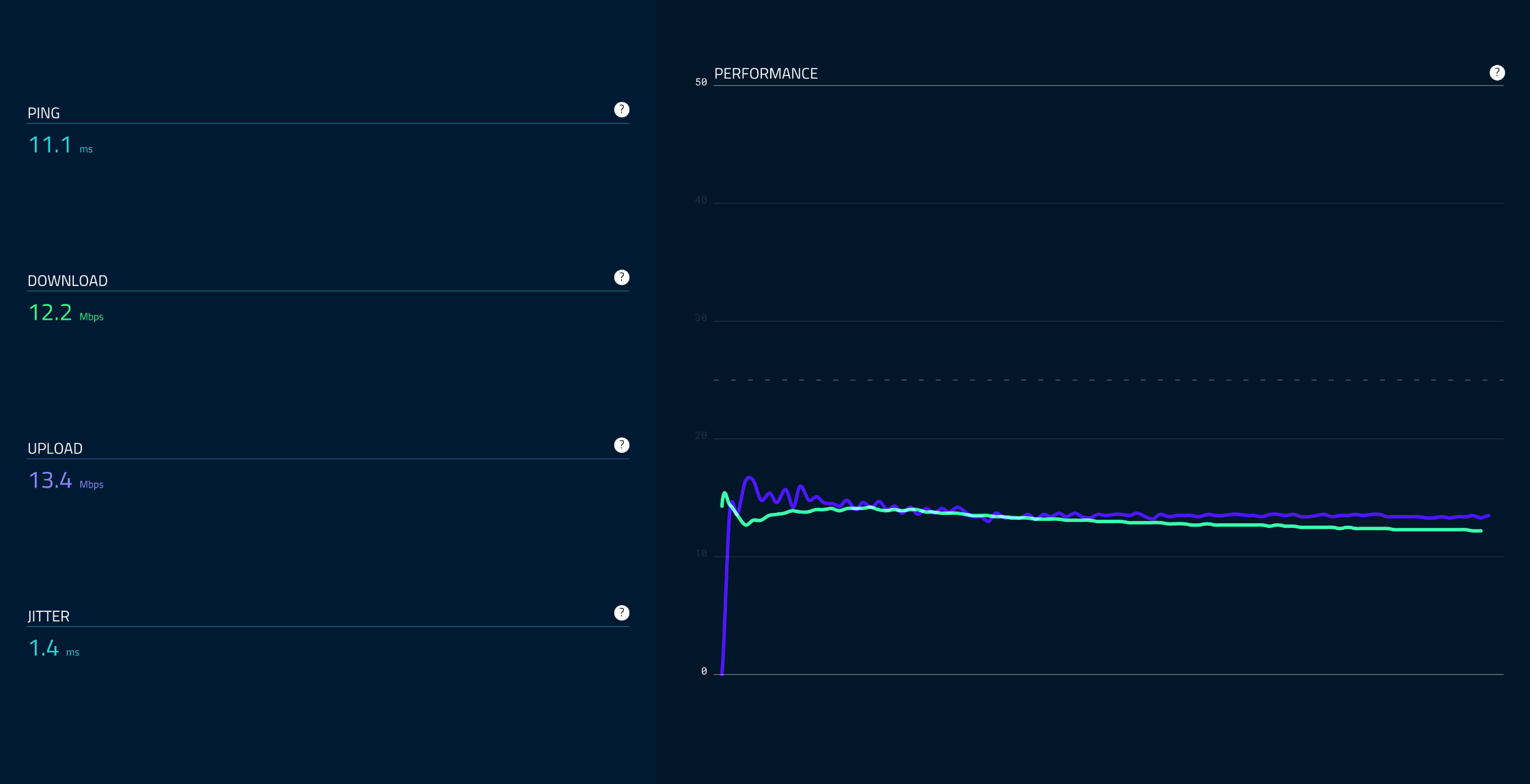This screenshot has height=784, width=1530.
Task: Click the PERFORMANCE chart help icon
Action: [1497, 73]
